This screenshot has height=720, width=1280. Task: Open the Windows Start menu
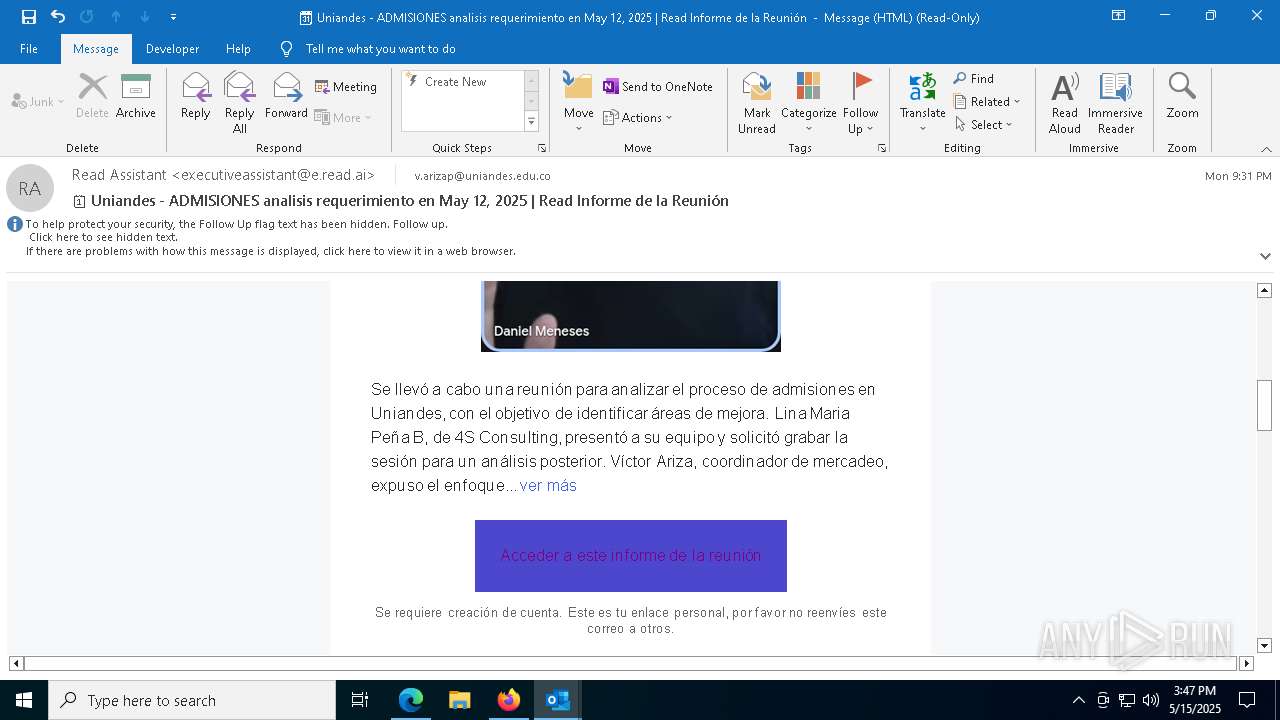[x=24, y=700]
